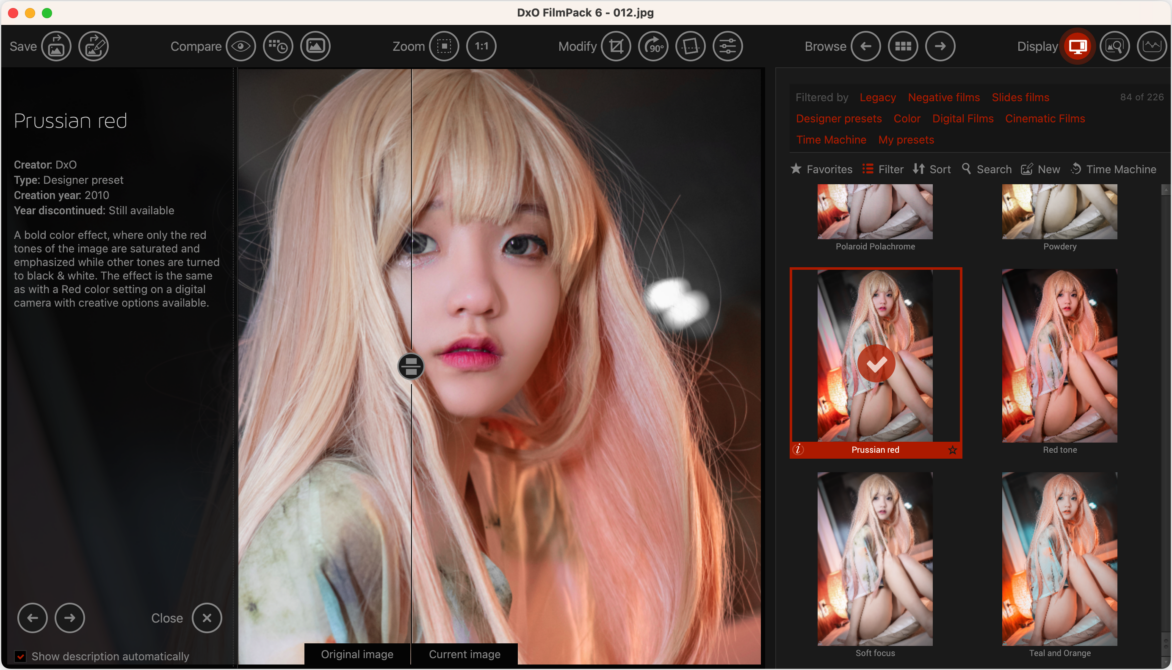Remove the Digital Films filter
The height and width of the screenshot is (670, 1172).
(963, 118)
